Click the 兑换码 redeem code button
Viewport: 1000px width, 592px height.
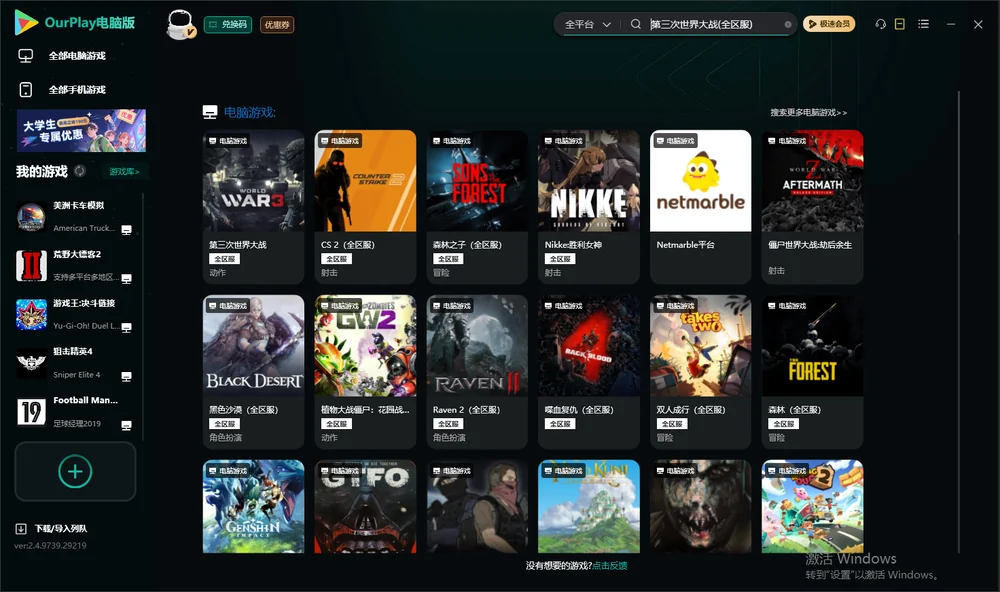[x=228, y=25]
